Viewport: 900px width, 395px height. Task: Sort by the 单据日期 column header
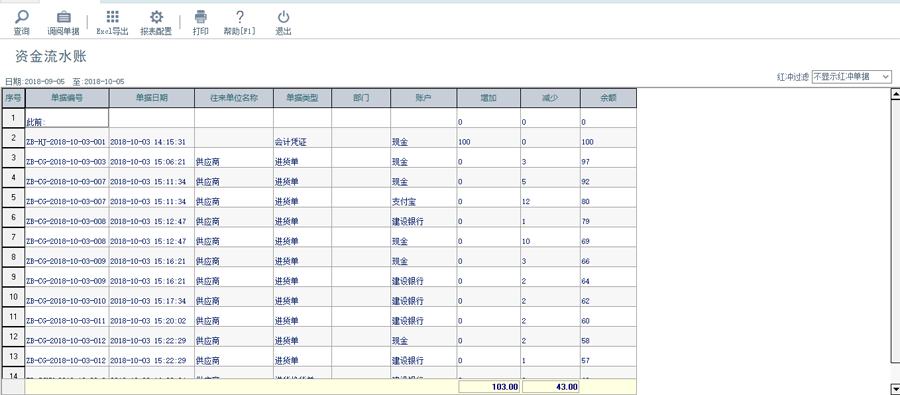[x=152, y=98]
